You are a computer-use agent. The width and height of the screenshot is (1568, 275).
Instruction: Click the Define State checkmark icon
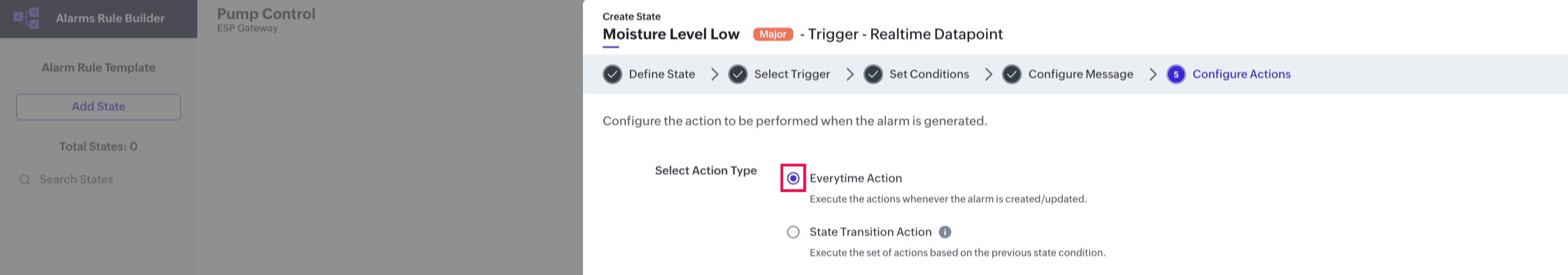click(613, 74)
